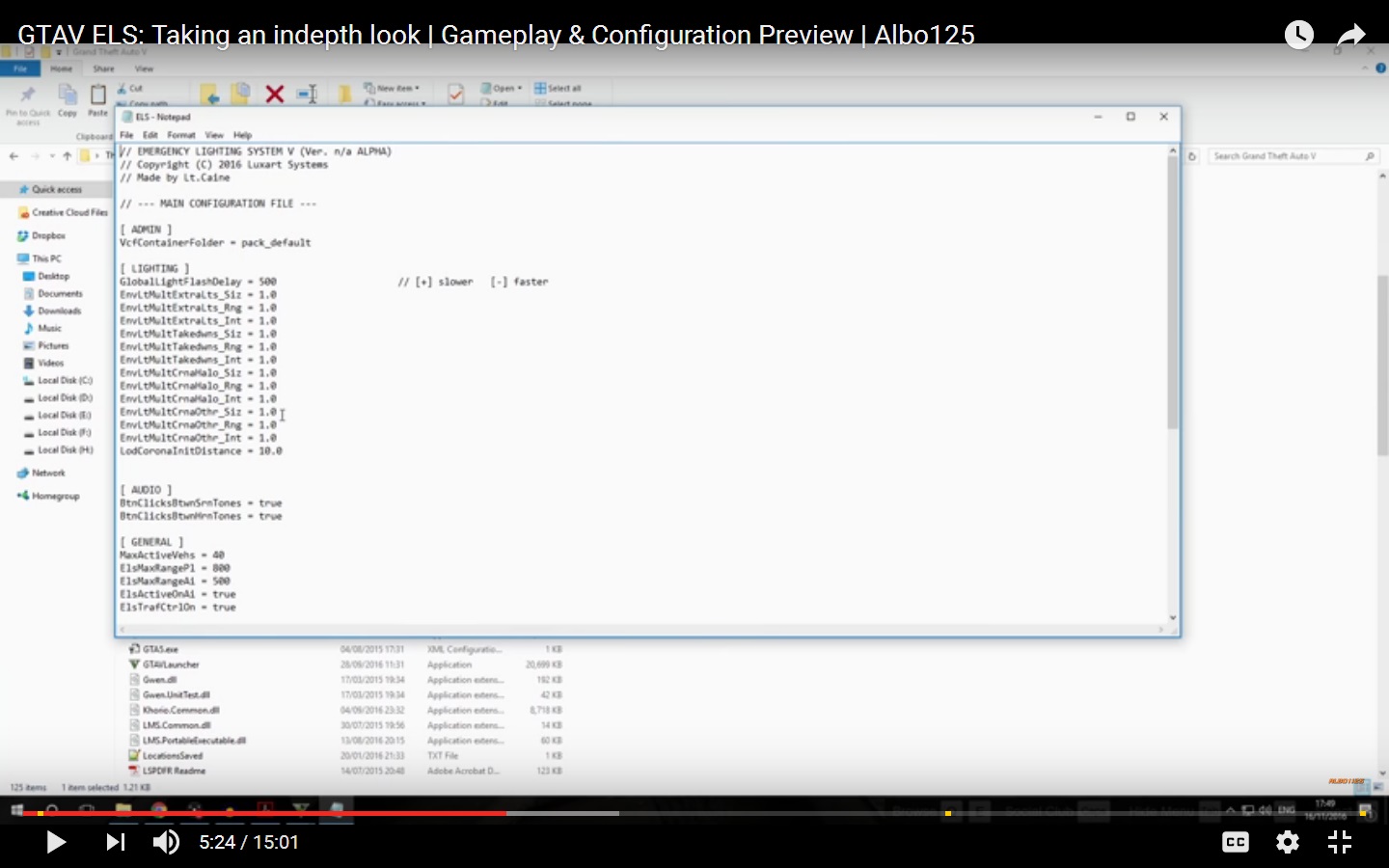Click the New folder icon in Explorer ribbon

(x=344, y=94)
